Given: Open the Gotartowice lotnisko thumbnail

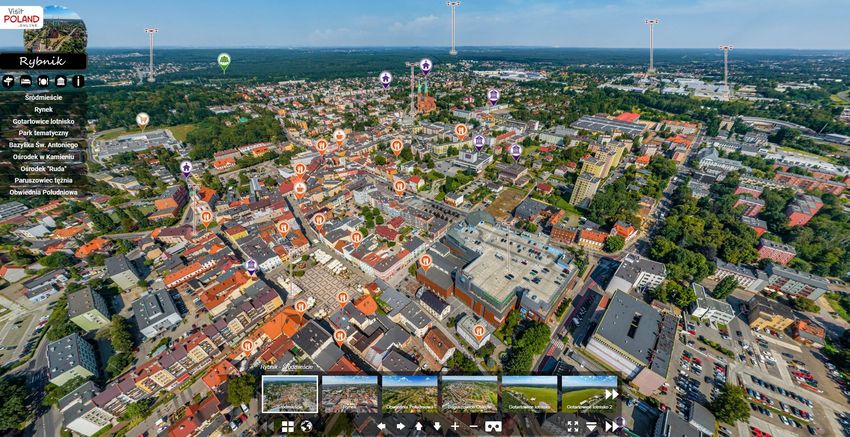Looking at the screenshot, I should 530,394.
